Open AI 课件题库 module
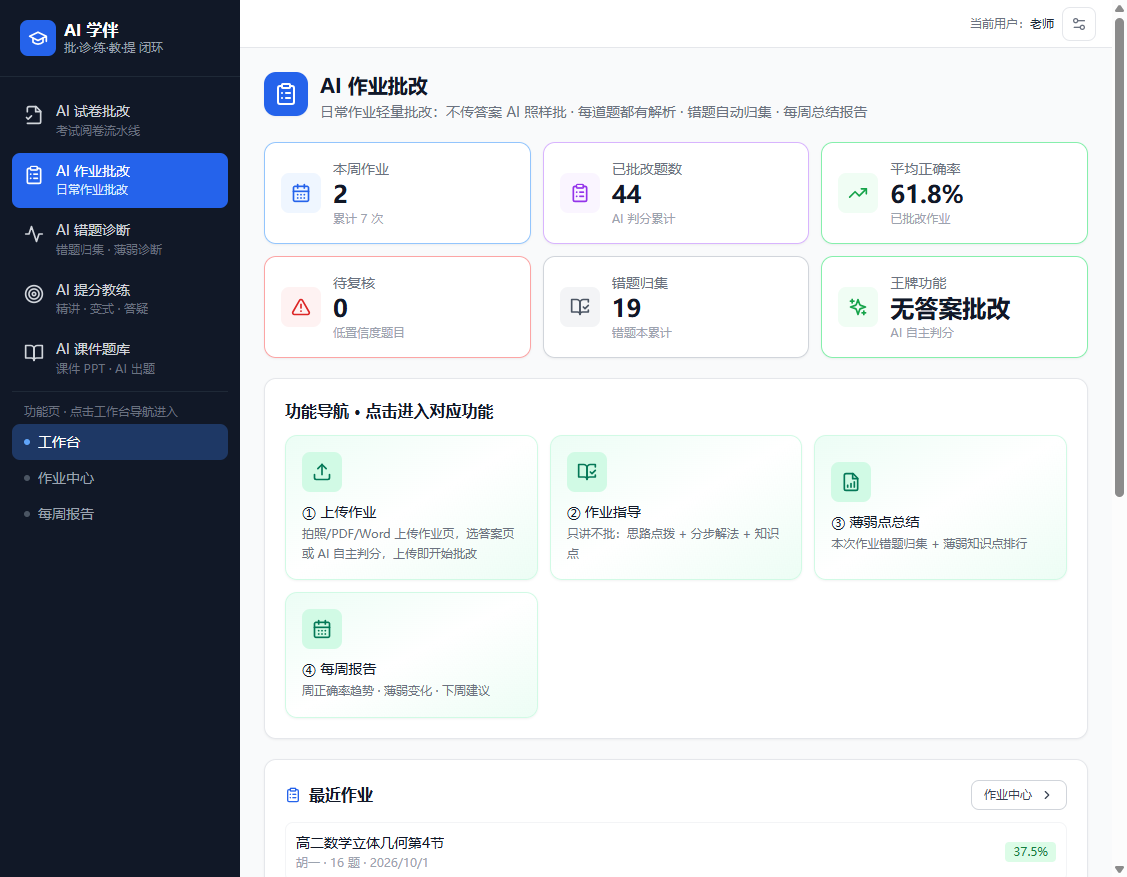Image resolution: width=1127 pixels, height=877 pixels. pos(120,358)
